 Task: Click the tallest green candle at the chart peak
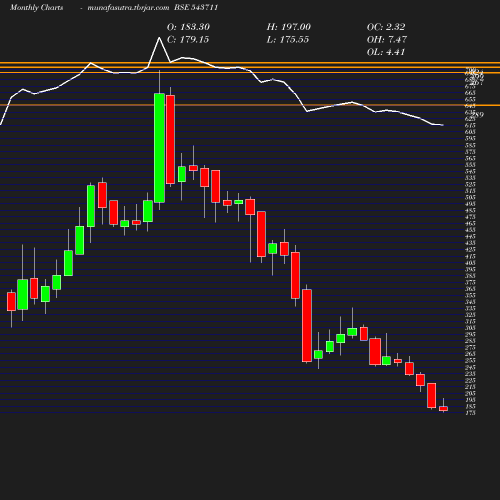159,148
